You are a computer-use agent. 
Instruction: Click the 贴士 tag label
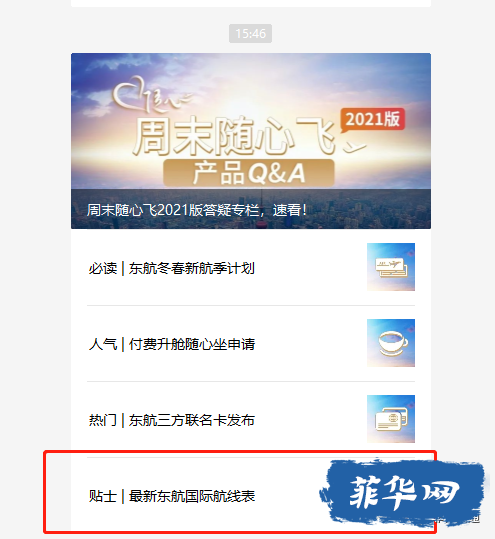pos(103,496)
